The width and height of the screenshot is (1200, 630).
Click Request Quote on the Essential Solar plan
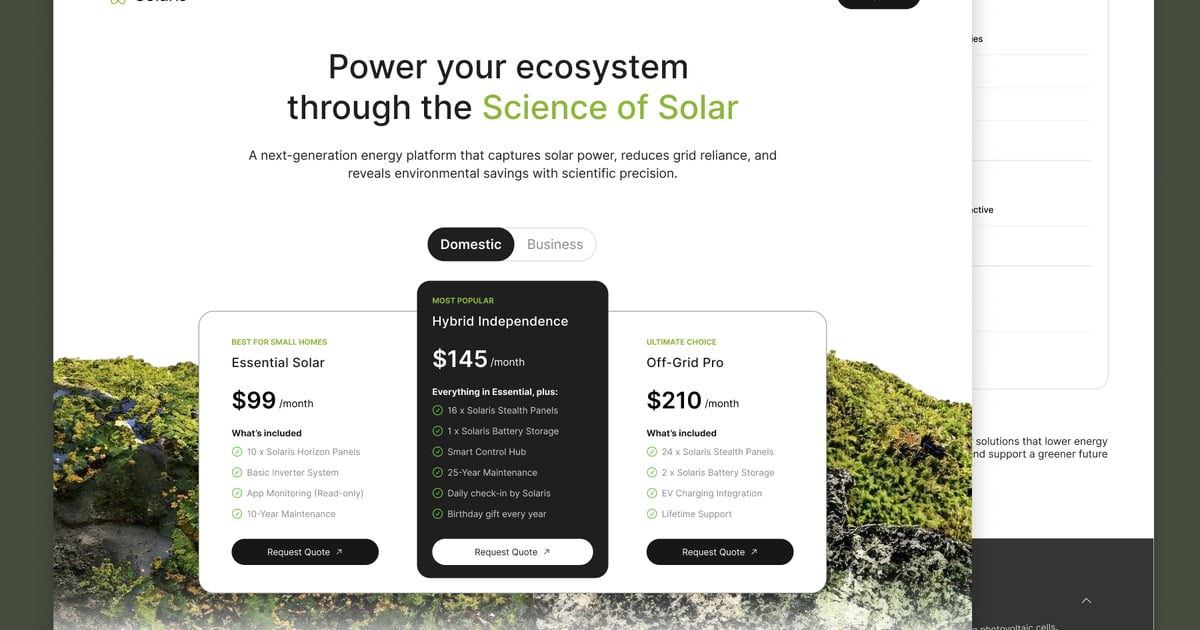[x=305, y=551]
